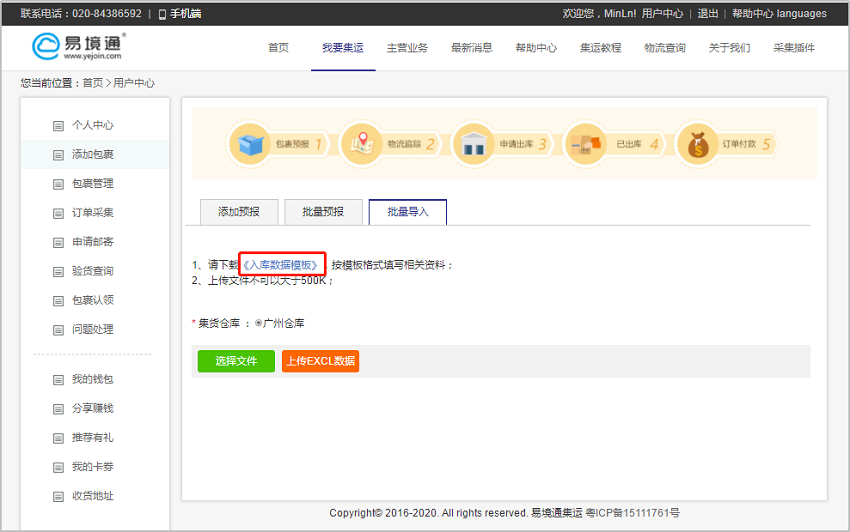Click the 退出 logout link
This screenshot has height=532, width=850.
(707, 14)
